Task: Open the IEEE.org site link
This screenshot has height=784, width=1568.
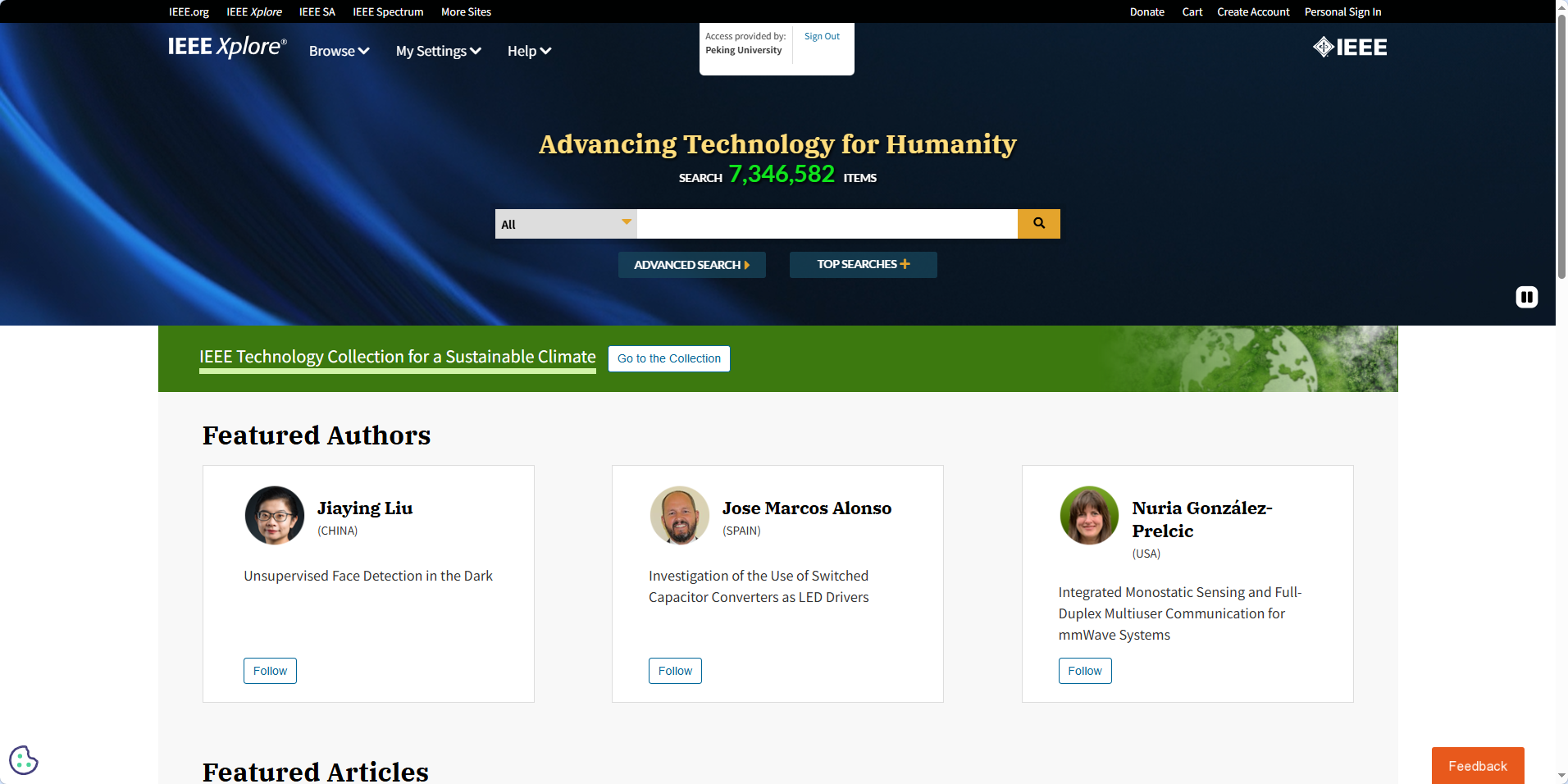Action: [189, 11]
